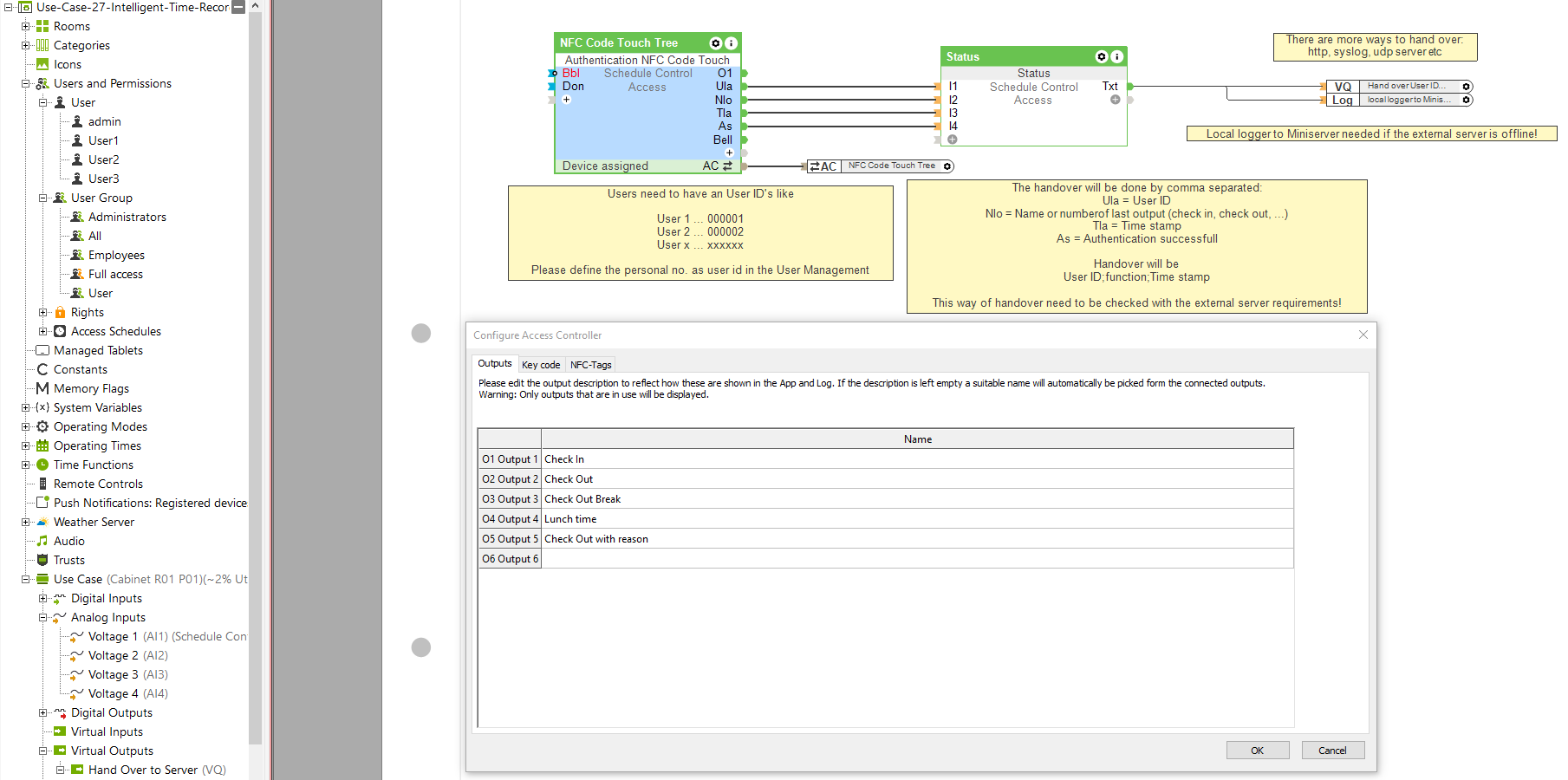Expand the Digital Outputs node
The height and width of the screenshot is (780, 1568).
43,713
